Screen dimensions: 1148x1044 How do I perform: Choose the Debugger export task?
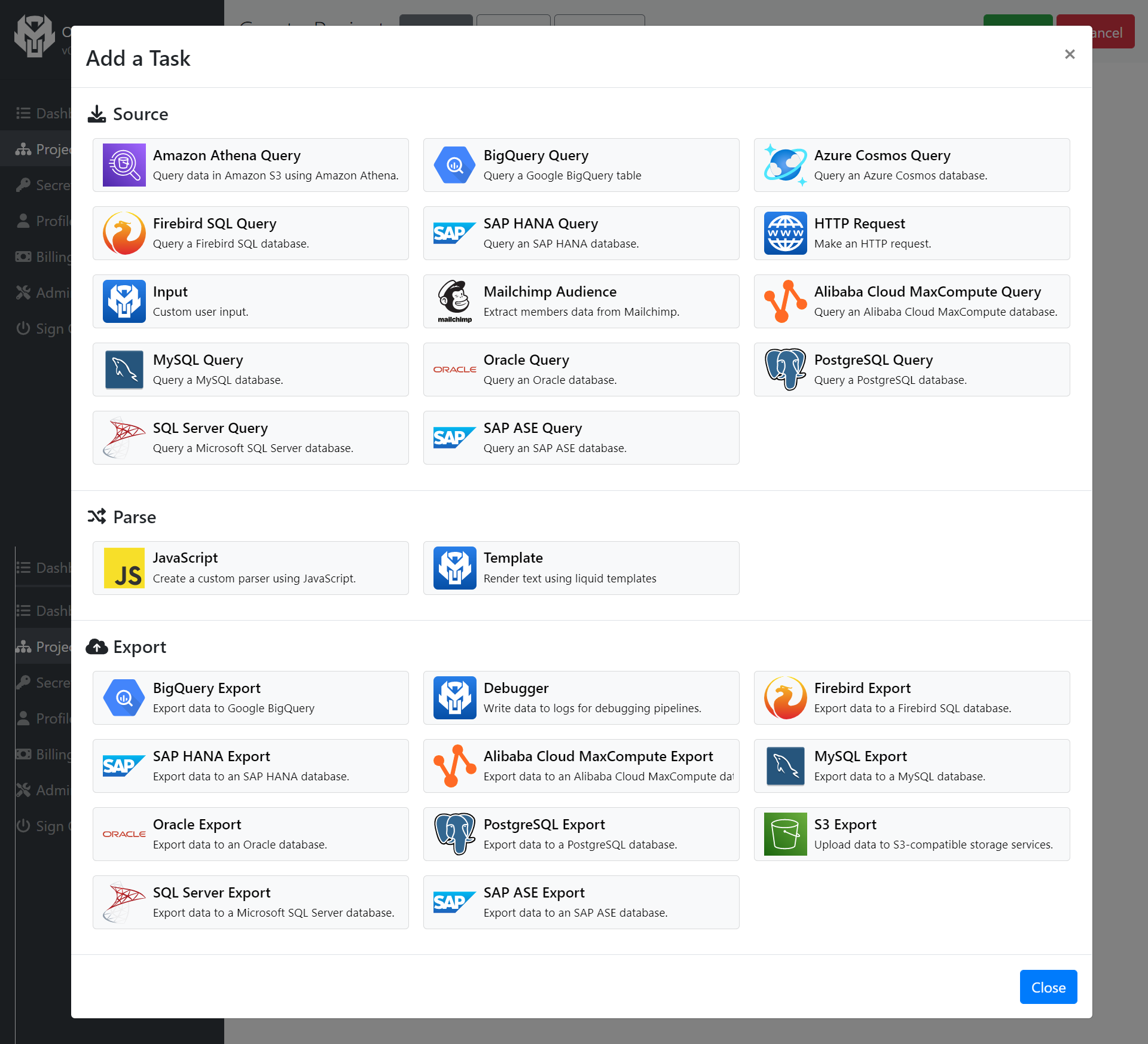(581, 698)
